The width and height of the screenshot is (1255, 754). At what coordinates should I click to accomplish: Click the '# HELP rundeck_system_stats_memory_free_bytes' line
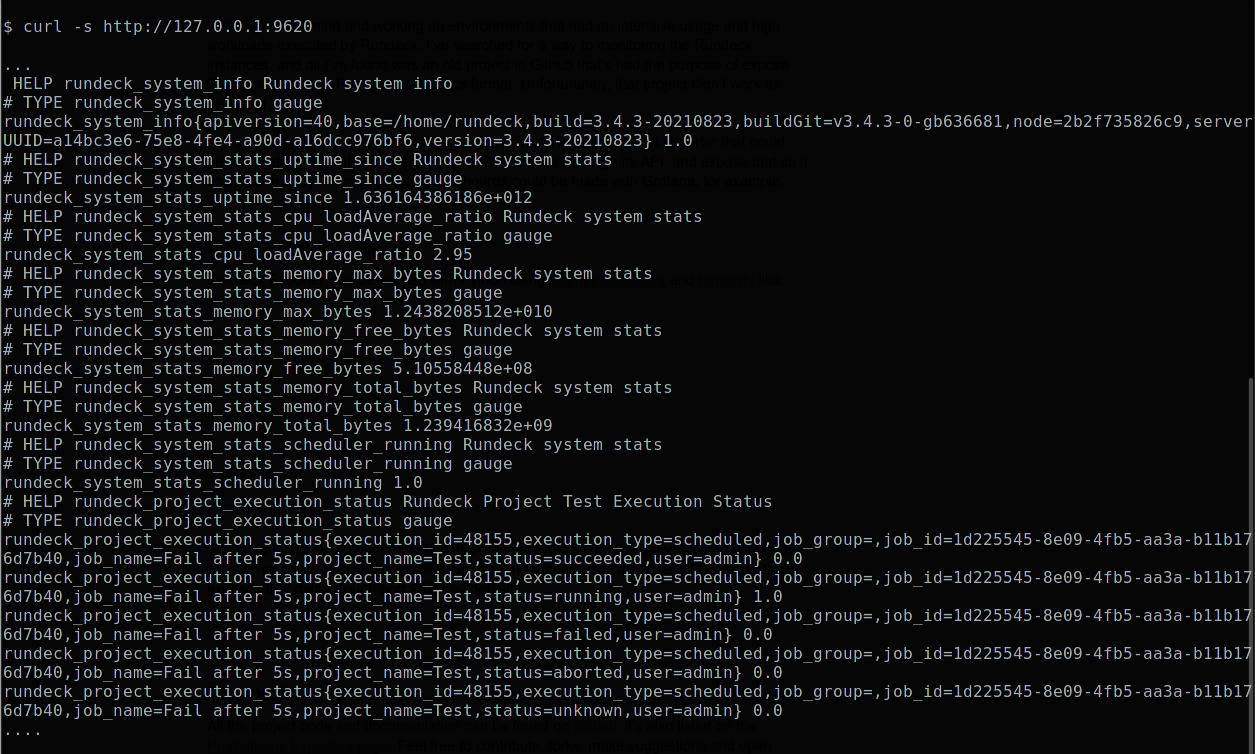(x=333, y=331)
